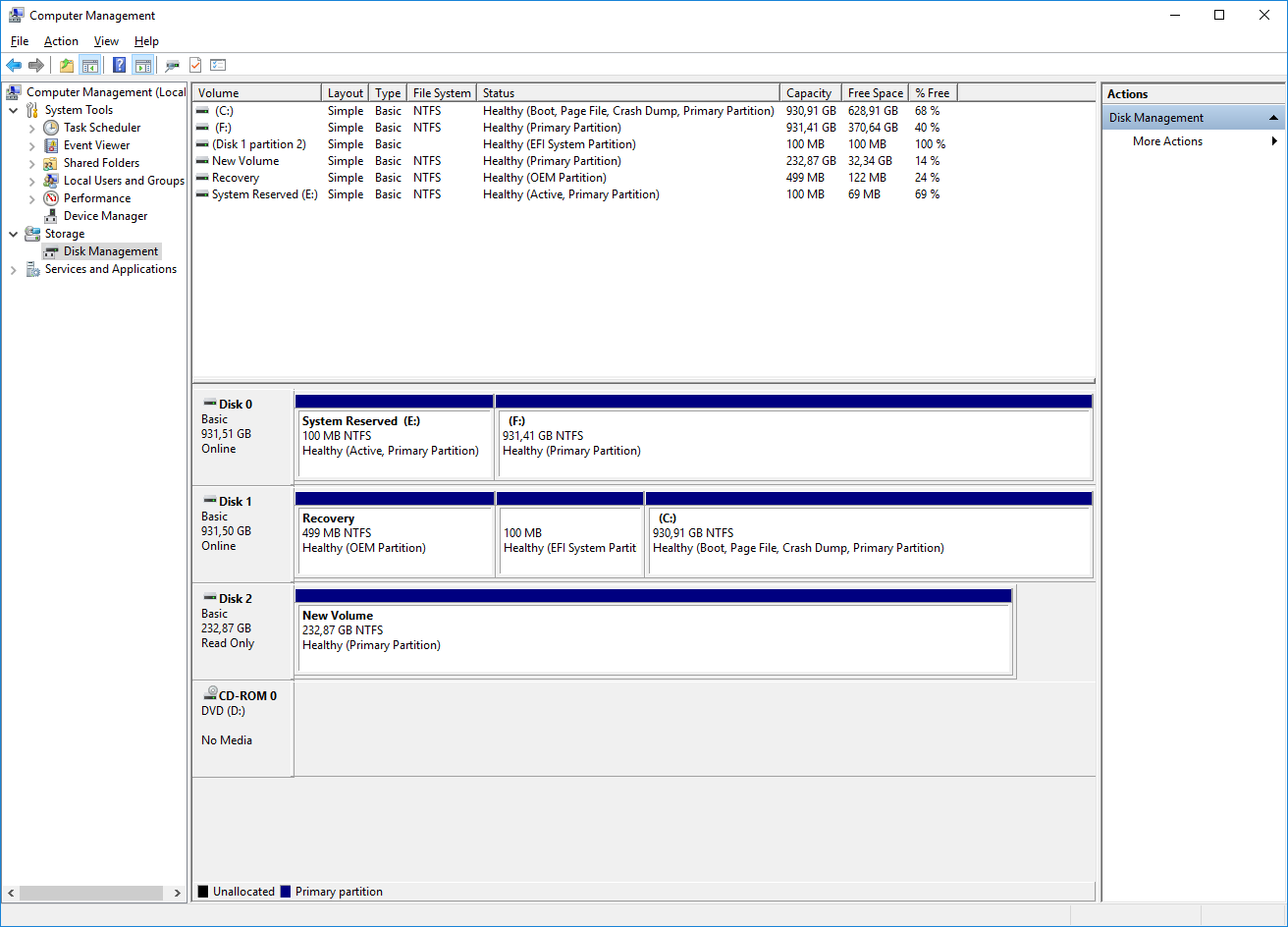Sort by the Capacity column header
The height and width of the screenshot is (927, 1288).
point(811,93)
